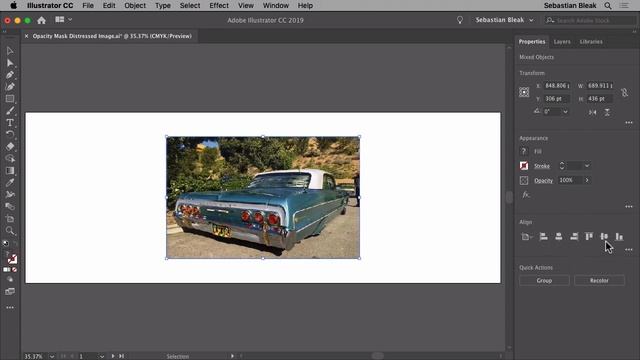Open the fx effects icon
This screenshot has height=360, width=640.
[526, 195]
